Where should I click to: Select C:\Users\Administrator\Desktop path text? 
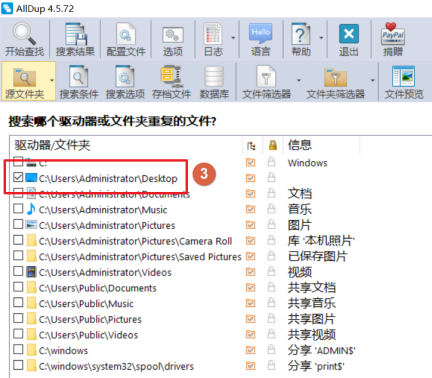point(108,179)
